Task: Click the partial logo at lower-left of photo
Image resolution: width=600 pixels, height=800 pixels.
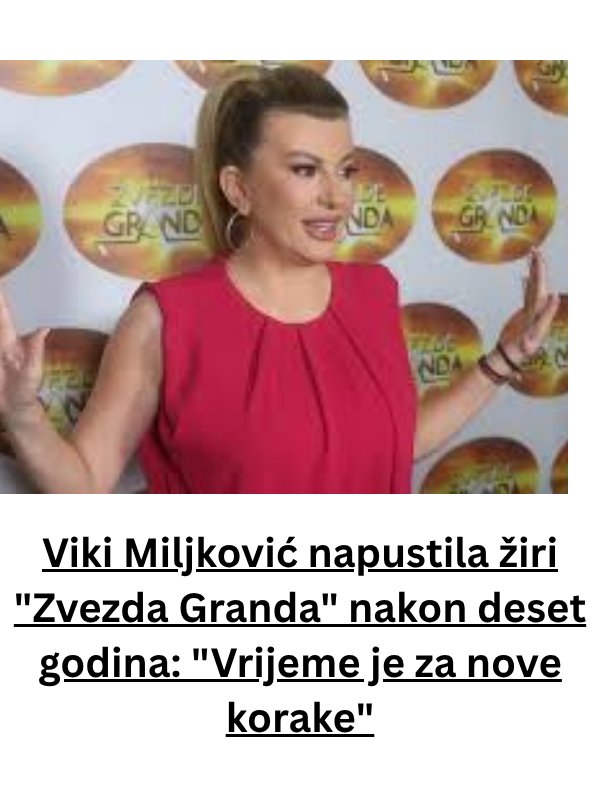Action: 64,378
